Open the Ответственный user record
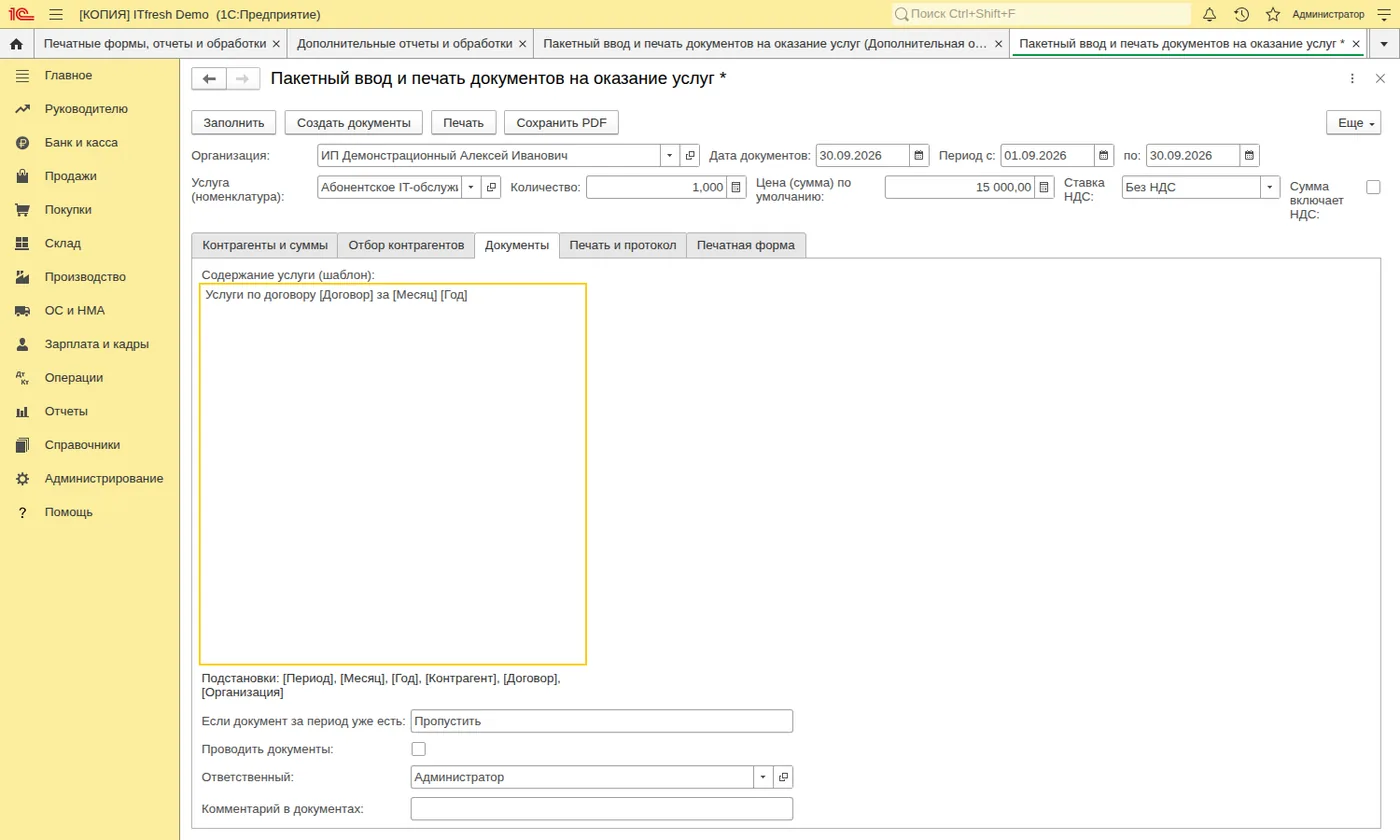The image size is (1400, 840). (783, 777)
